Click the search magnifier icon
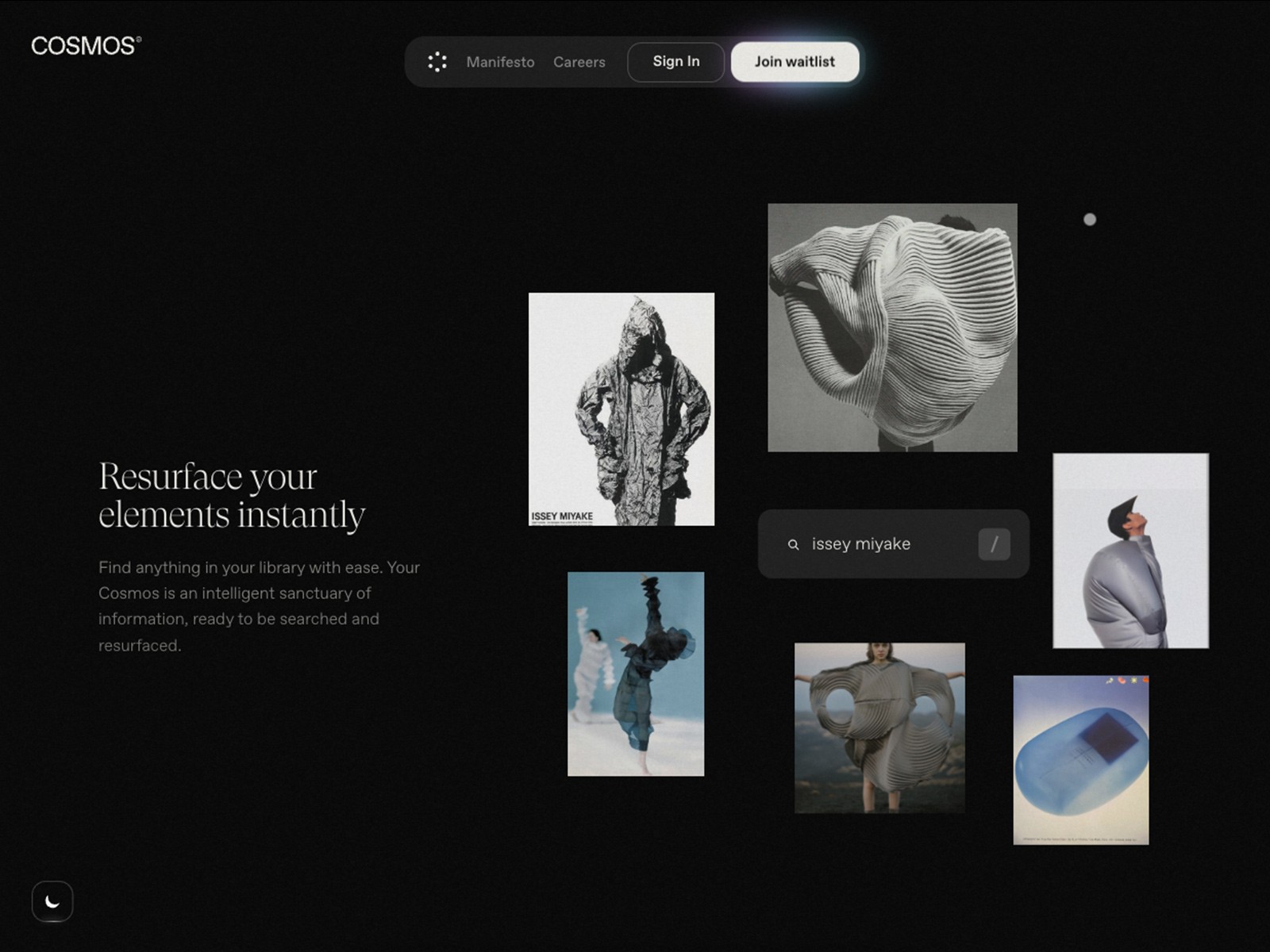The height and width of the screenshot is (952, 1270). [x=793, y=545]
